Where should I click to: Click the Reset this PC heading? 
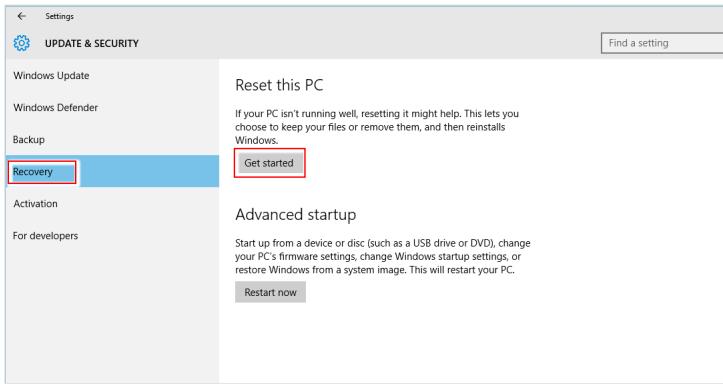click(x=279, y=85)
